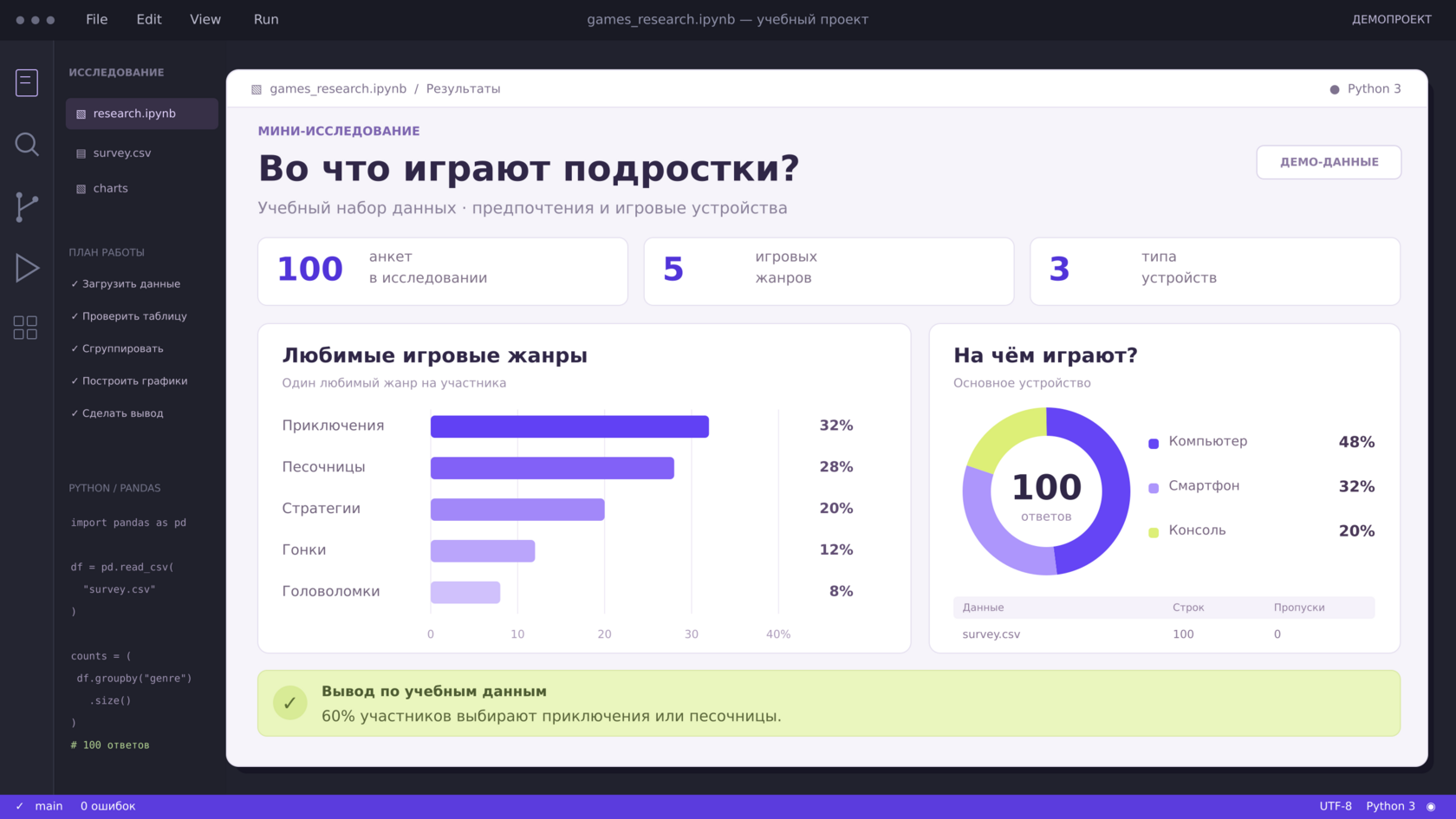Image resolution: width=1456 pixels, height=819 pixels.
Task: Click the Строк column header
Action: coord(1188,608)
